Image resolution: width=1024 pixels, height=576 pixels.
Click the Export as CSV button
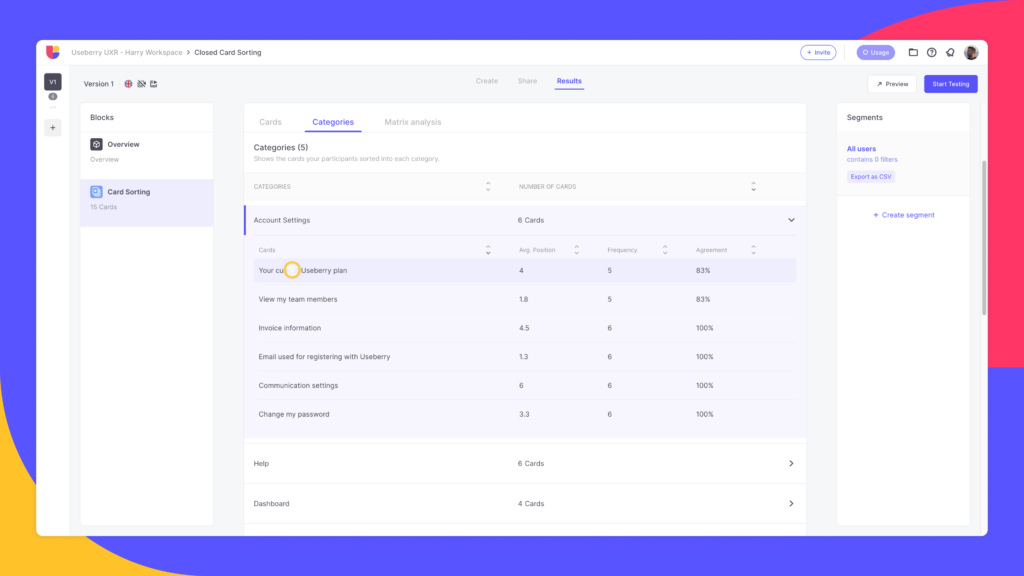pos(870,176)
